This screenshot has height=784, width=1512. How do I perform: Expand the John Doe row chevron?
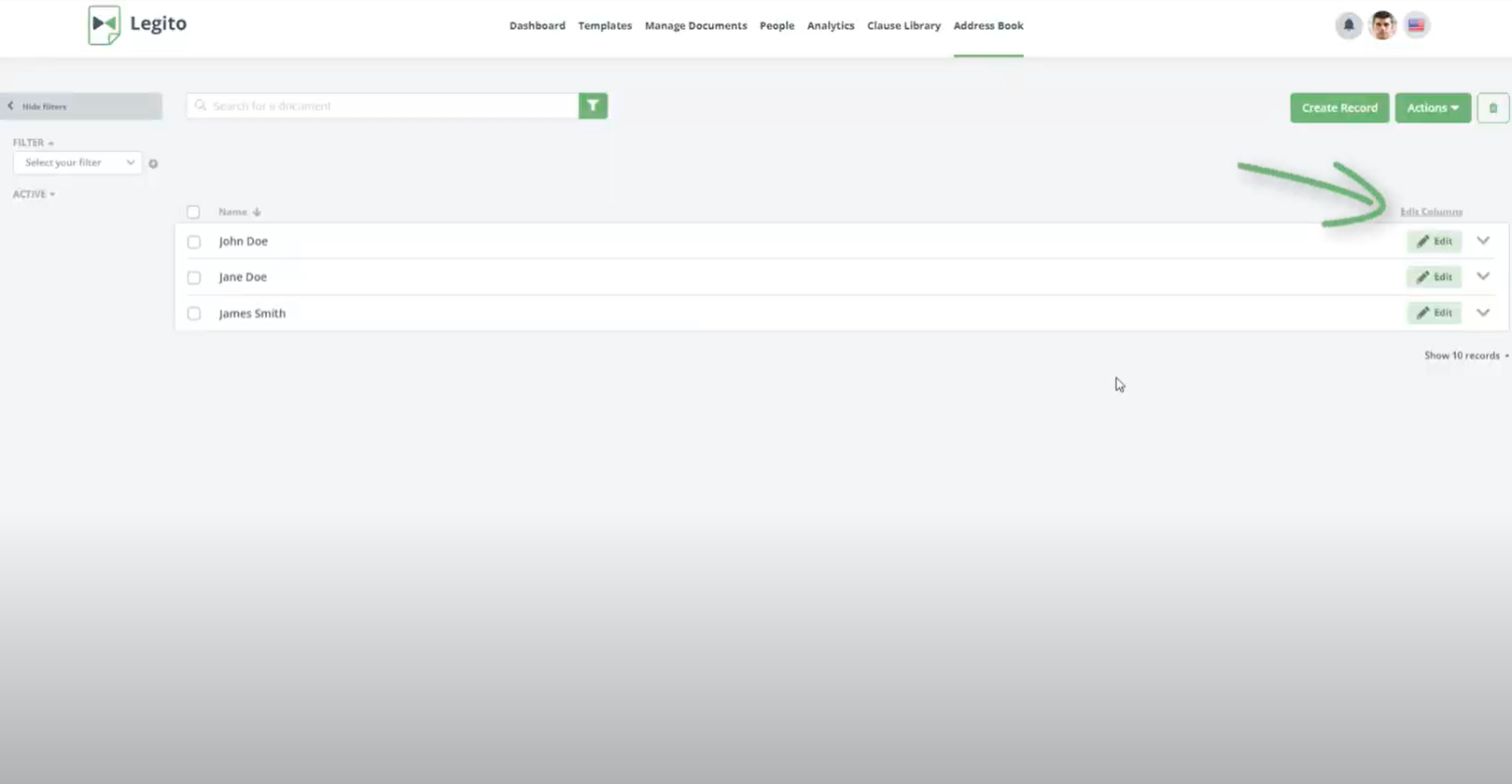coord(1482,241)
